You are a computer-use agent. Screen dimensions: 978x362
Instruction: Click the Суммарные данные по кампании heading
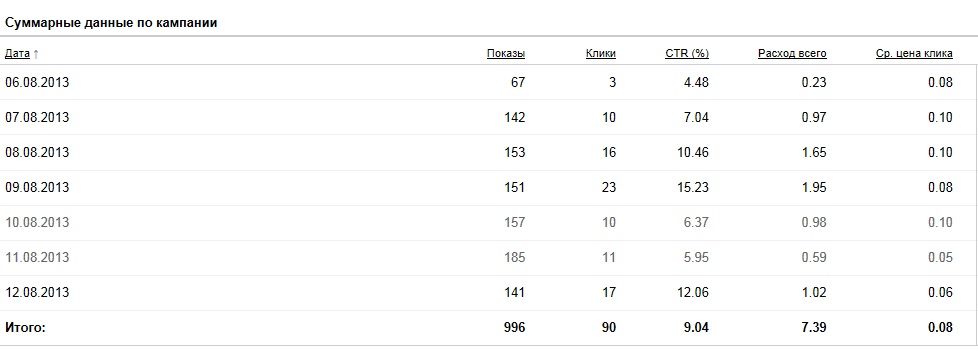[111, 23]
